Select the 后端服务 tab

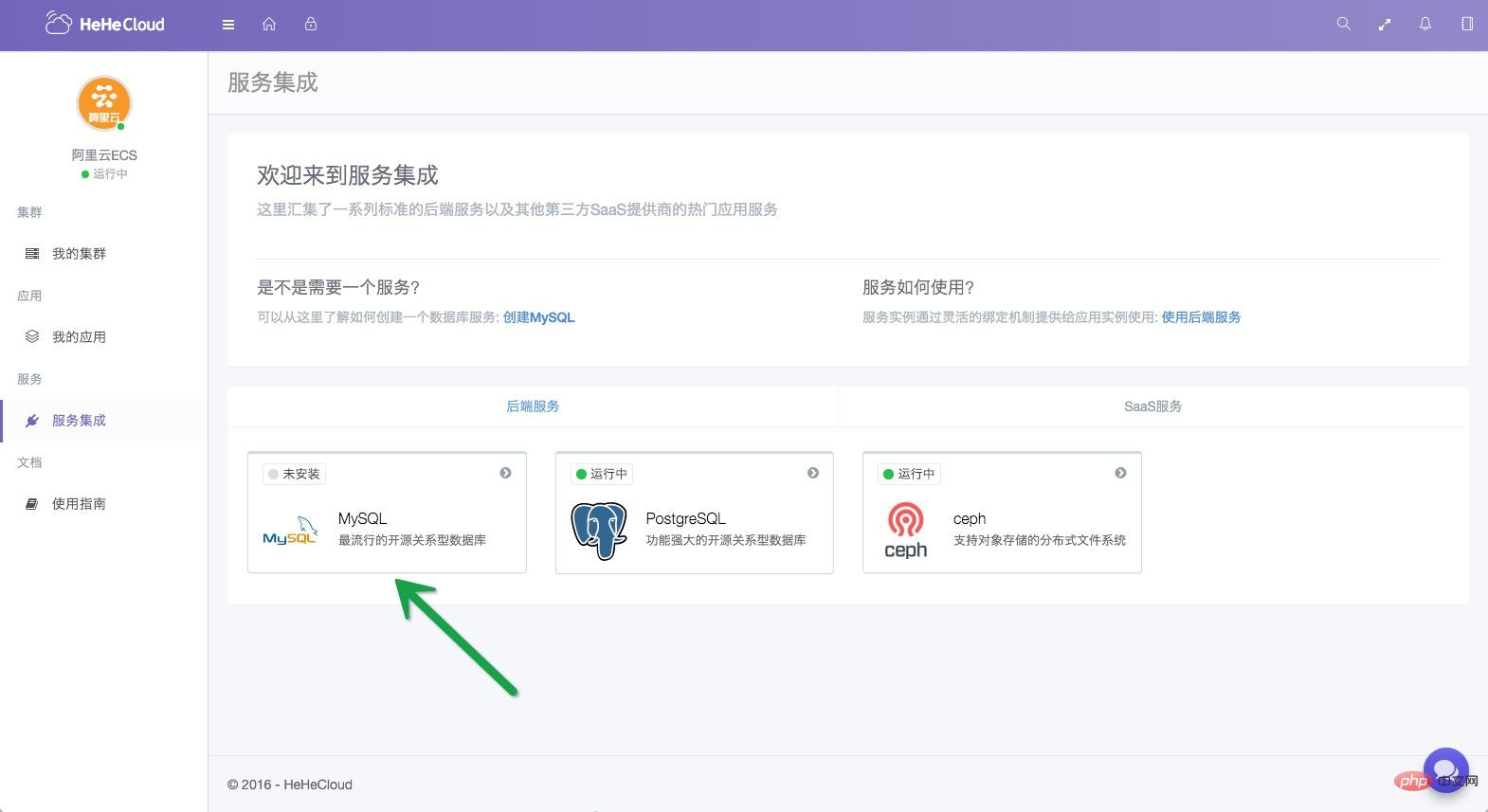(x=533, y=406)
